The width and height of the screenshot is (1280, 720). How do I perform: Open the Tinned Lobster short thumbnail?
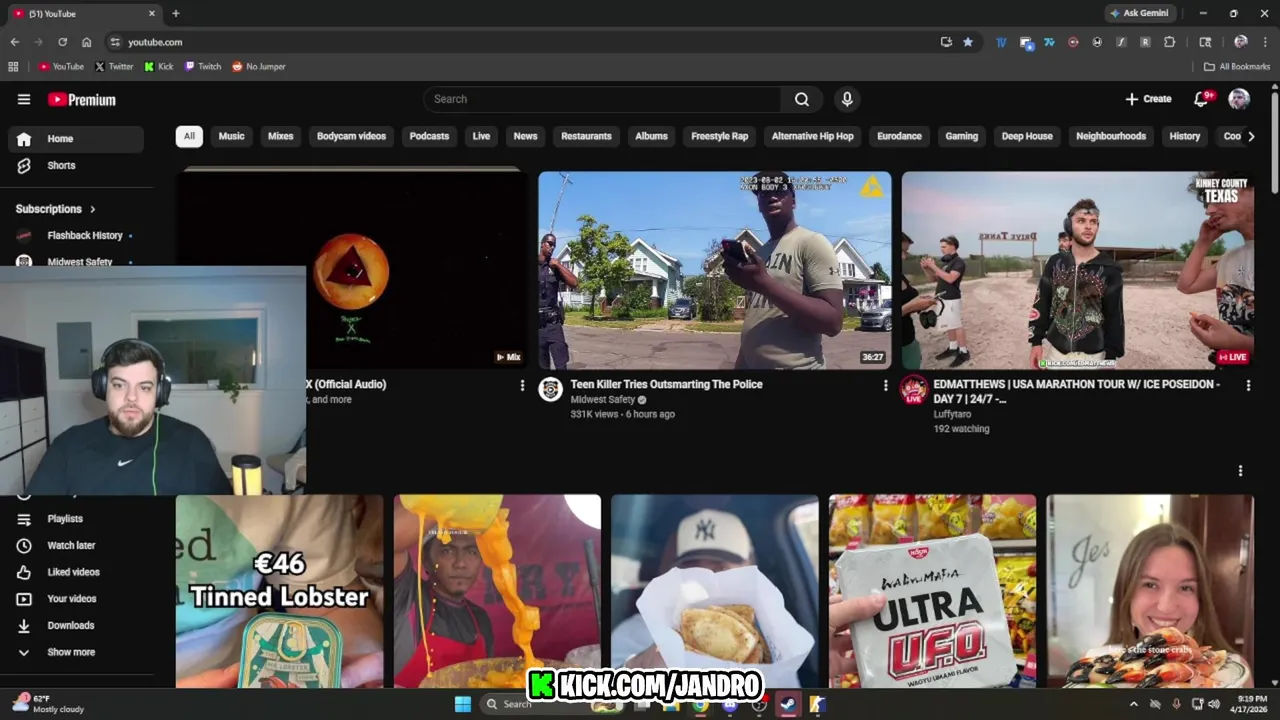[279, 592]
